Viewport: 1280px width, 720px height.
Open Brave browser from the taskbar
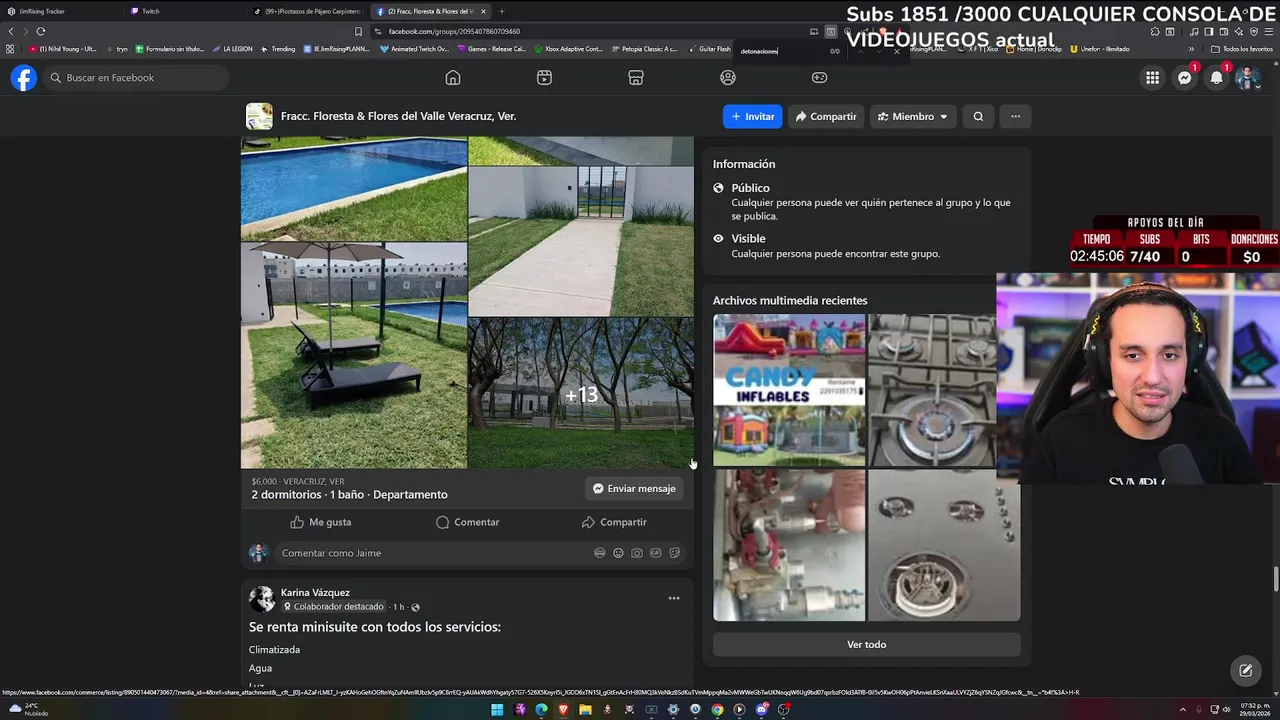(x=563, y=710)
